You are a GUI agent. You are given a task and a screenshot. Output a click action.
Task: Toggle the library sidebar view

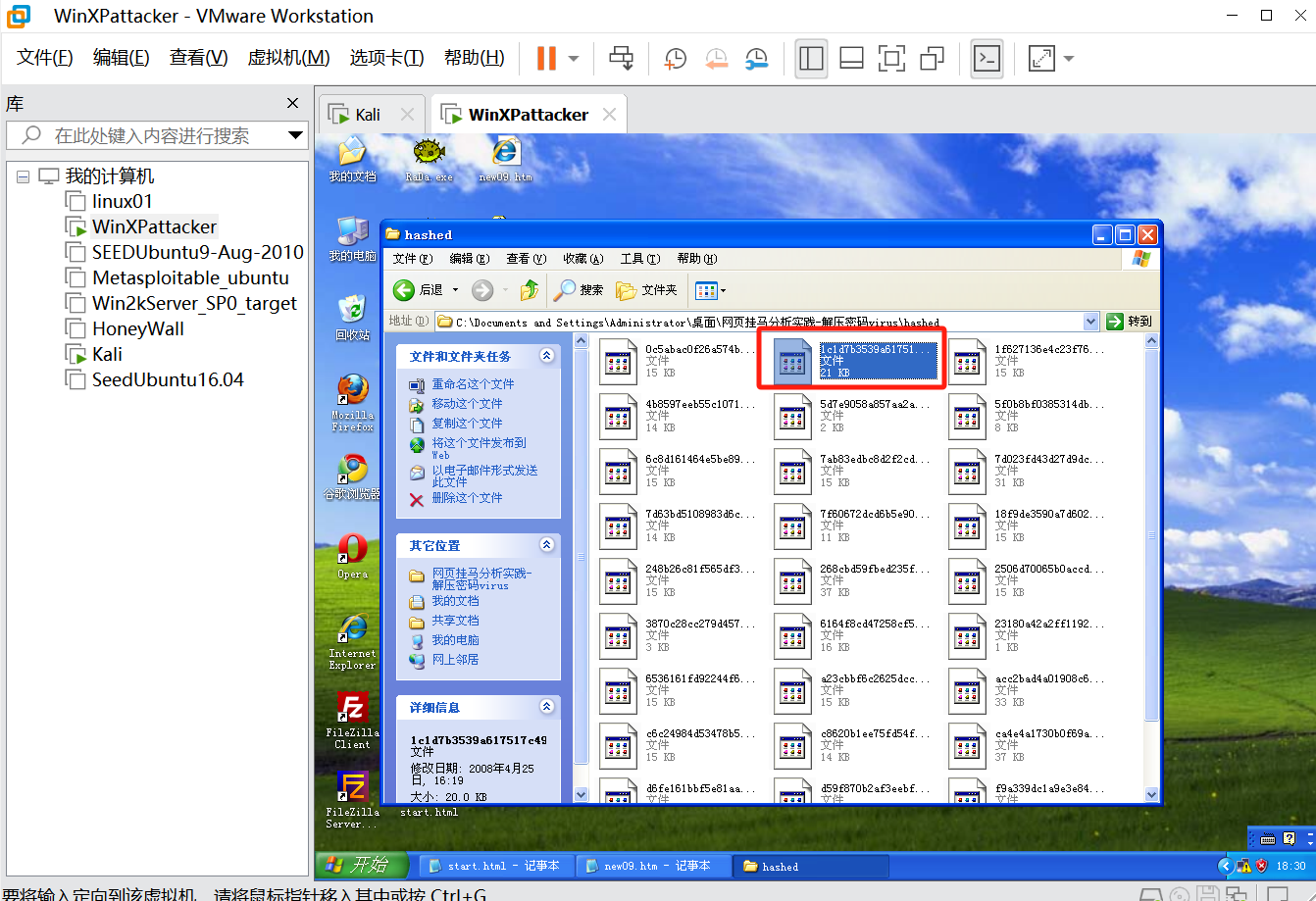tap(811, 59)
